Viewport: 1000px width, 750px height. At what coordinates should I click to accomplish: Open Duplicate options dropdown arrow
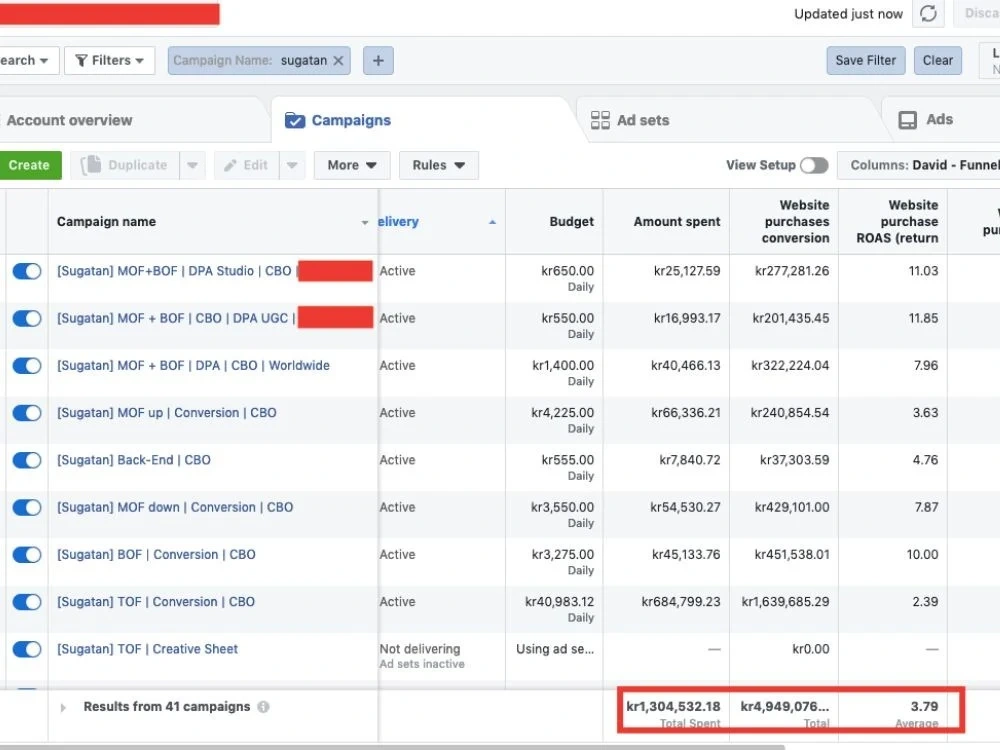(193, 165)
